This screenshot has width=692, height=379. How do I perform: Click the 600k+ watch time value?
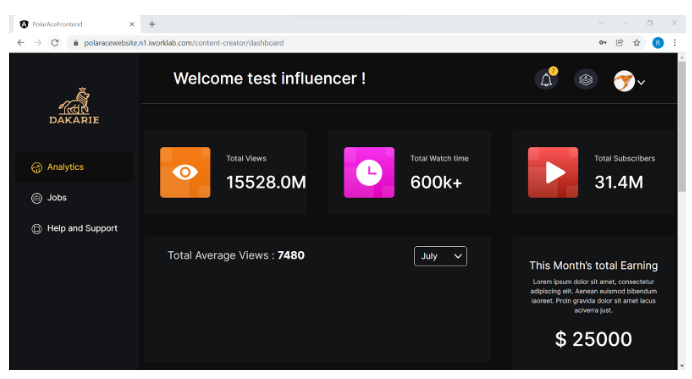coord(436,182)
